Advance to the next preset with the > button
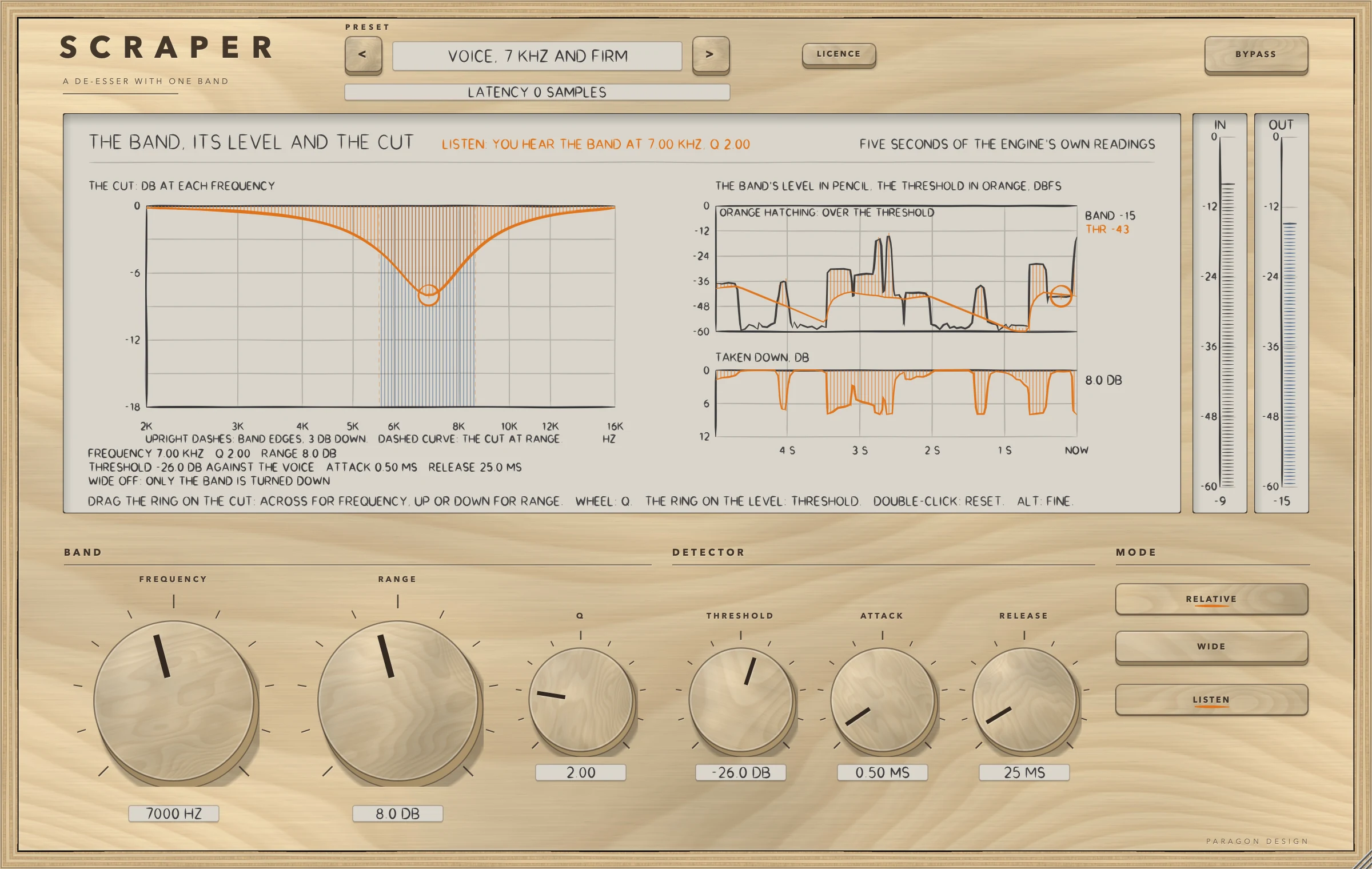This screenshot has width=1372, height=869. pos(711,55)
